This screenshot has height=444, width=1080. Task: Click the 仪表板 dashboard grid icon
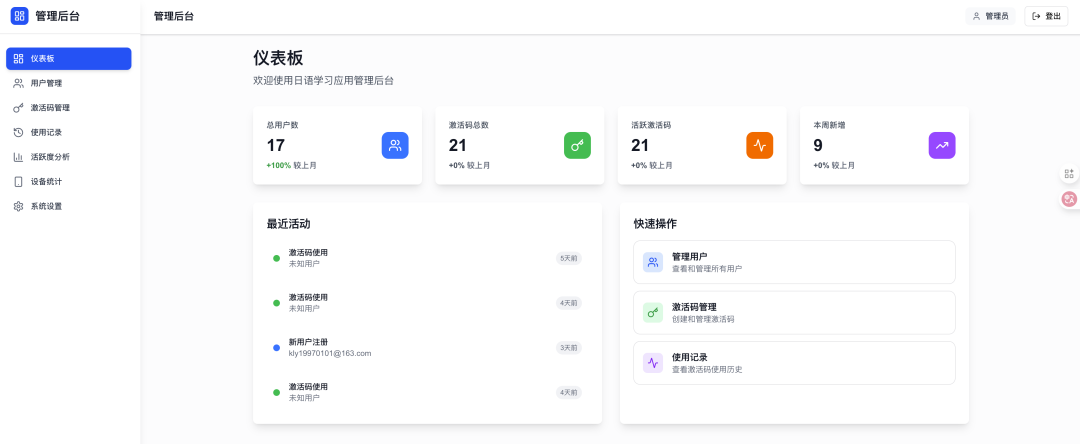(19, 59)
